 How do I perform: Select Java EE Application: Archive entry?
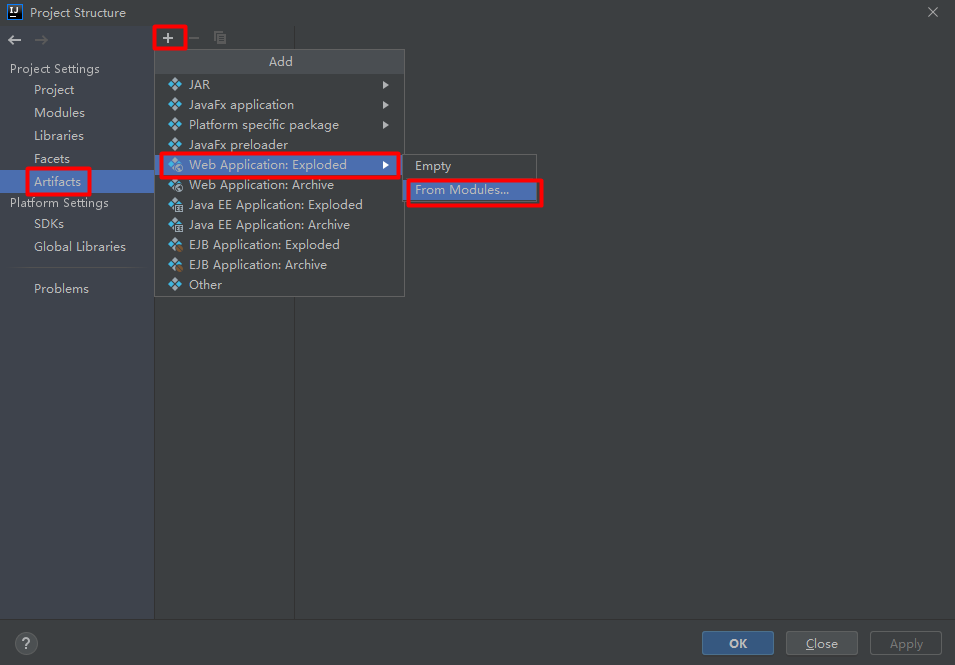pos(280,225)
